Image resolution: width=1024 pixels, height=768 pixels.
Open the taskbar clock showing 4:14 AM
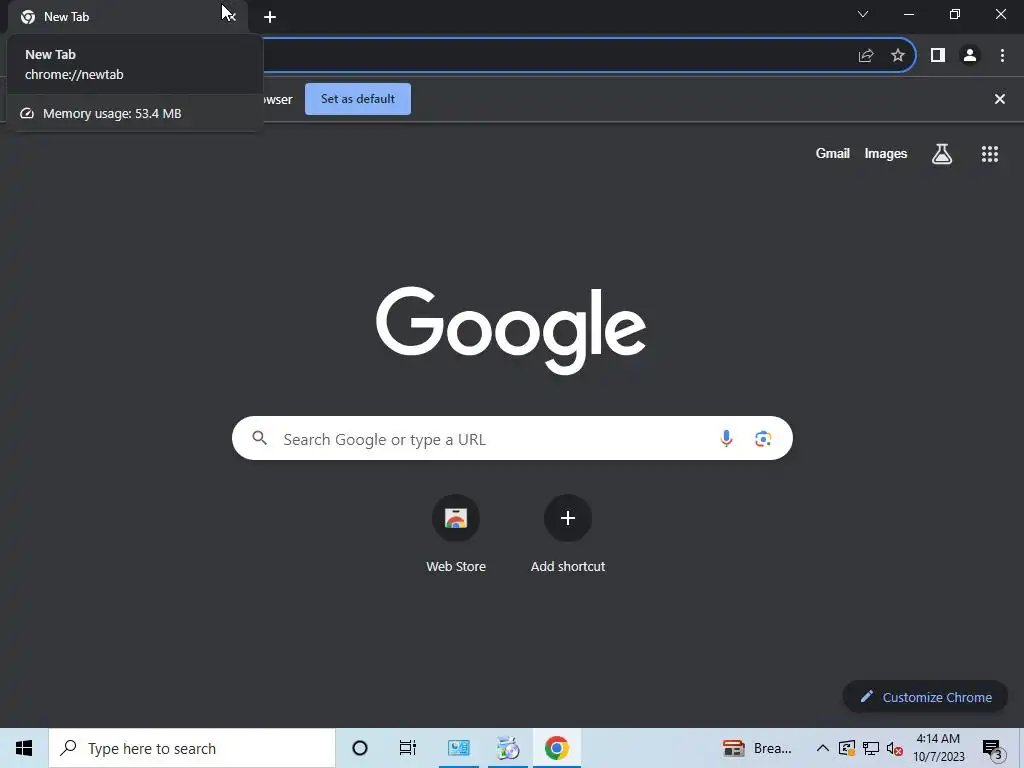(x=938, y=748)
